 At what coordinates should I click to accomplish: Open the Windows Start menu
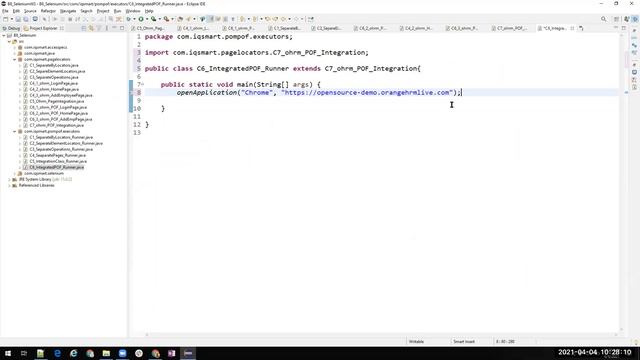click(x=7, y=353)
